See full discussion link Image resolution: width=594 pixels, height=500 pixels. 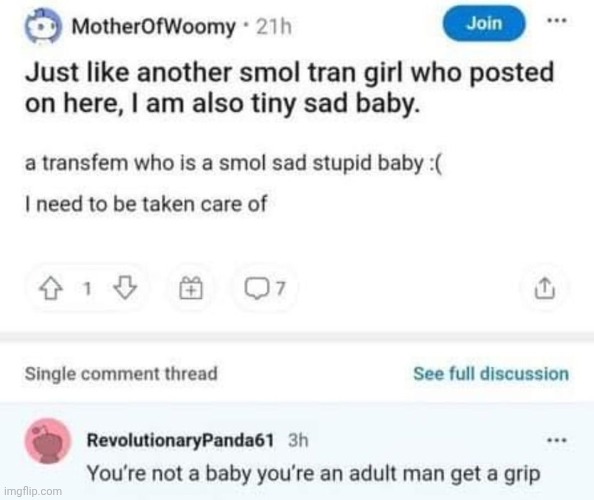tap(491, 374)
